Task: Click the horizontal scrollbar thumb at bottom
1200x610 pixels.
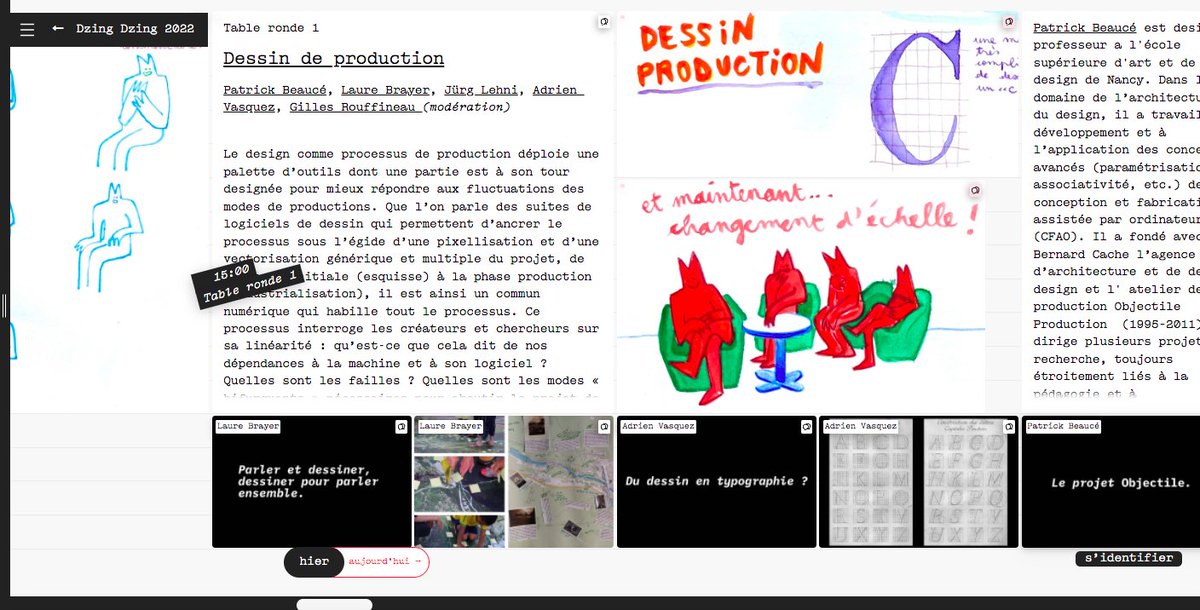Action: (334, 605)
